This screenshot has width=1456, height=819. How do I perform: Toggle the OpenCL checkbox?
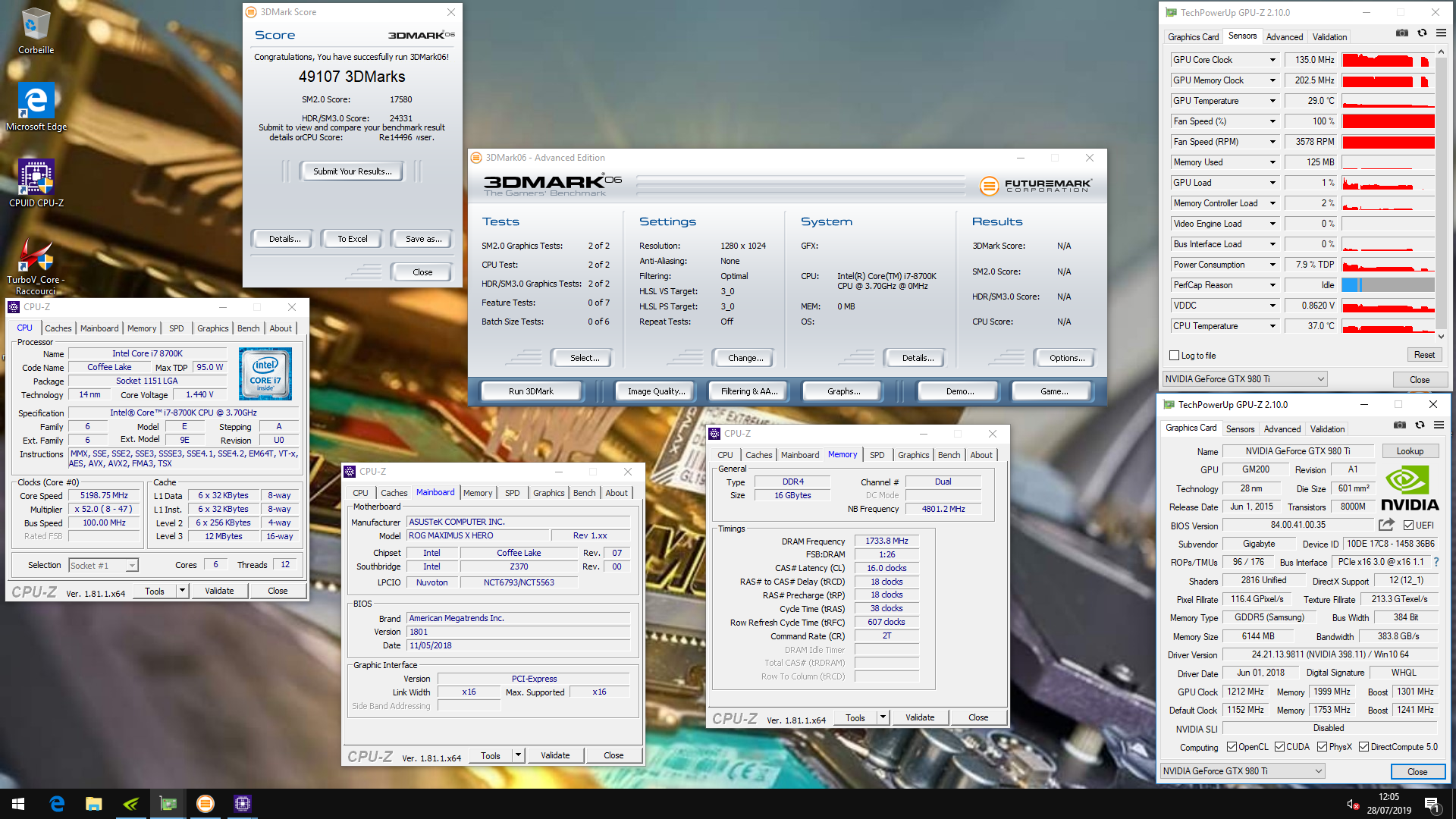pos(1232,747)
